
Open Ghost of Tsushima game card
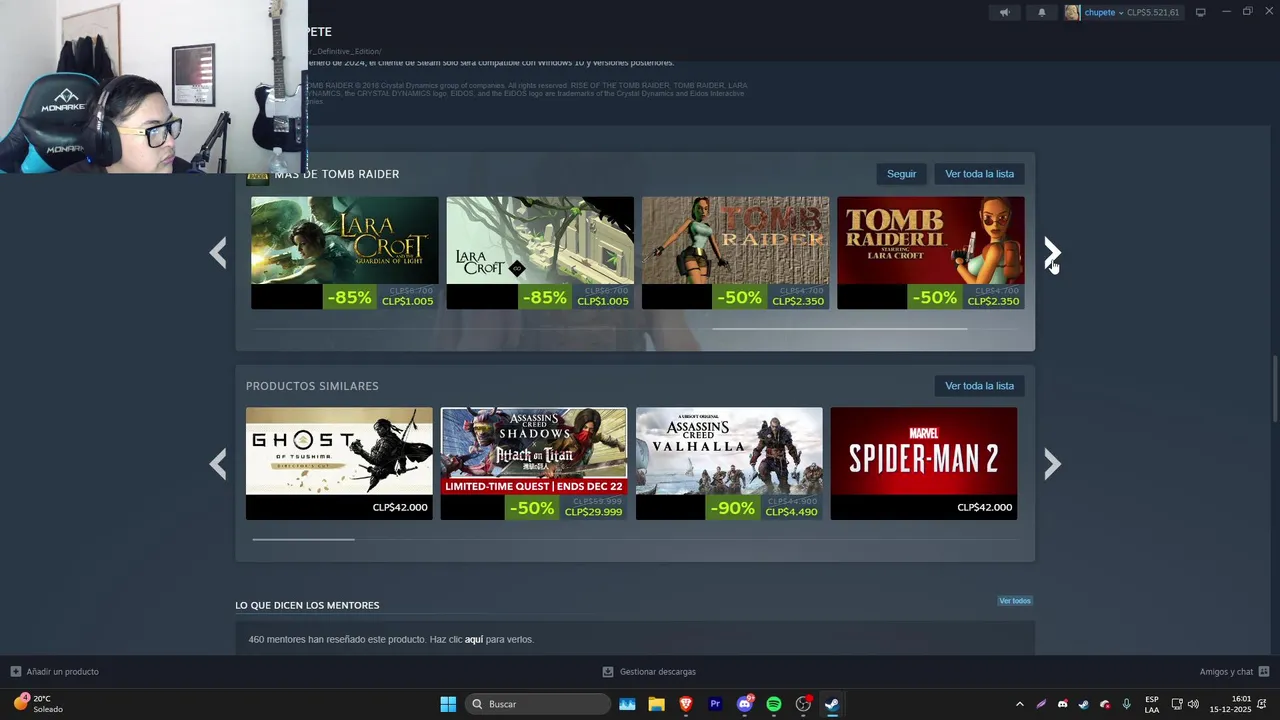tap(339, 463)
